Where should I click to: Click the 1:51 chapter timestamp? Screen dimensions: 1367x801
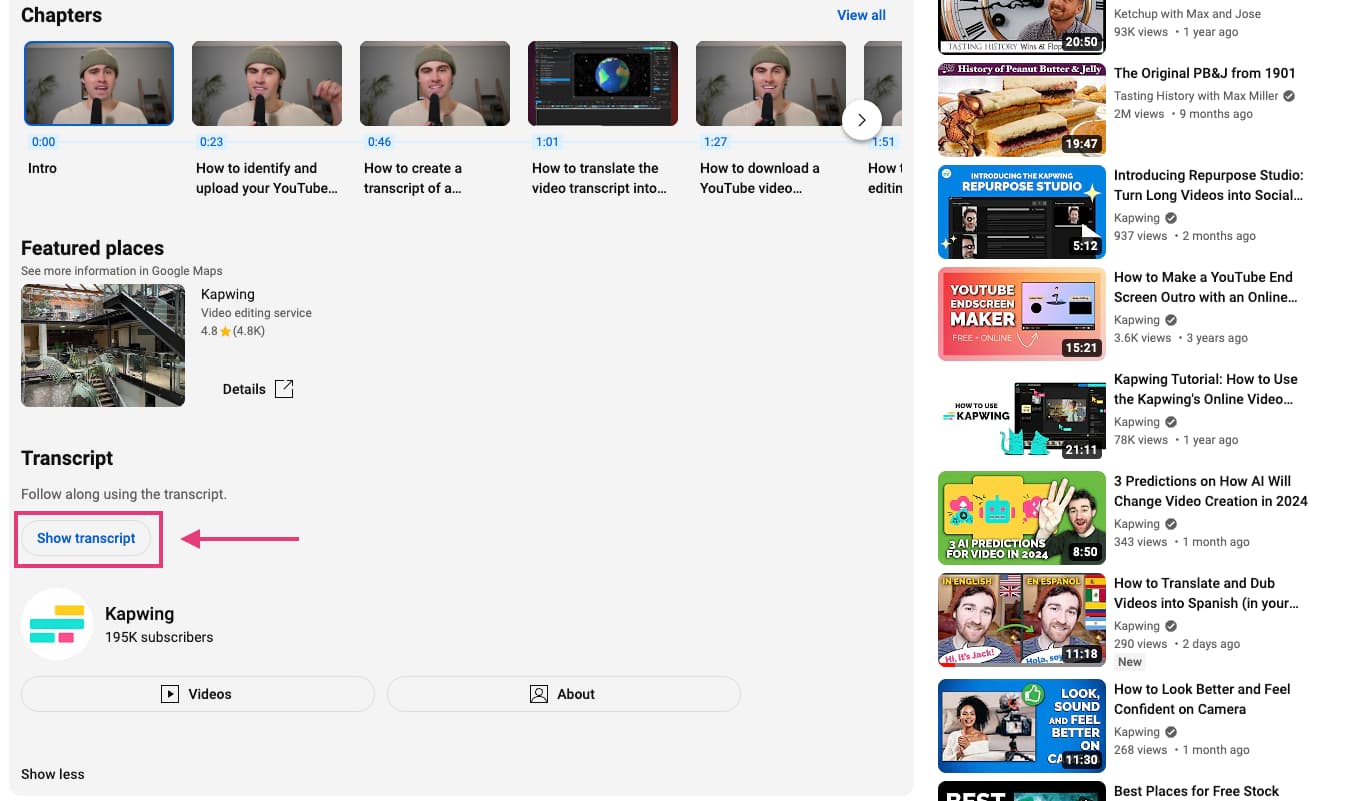click(883, 142)
